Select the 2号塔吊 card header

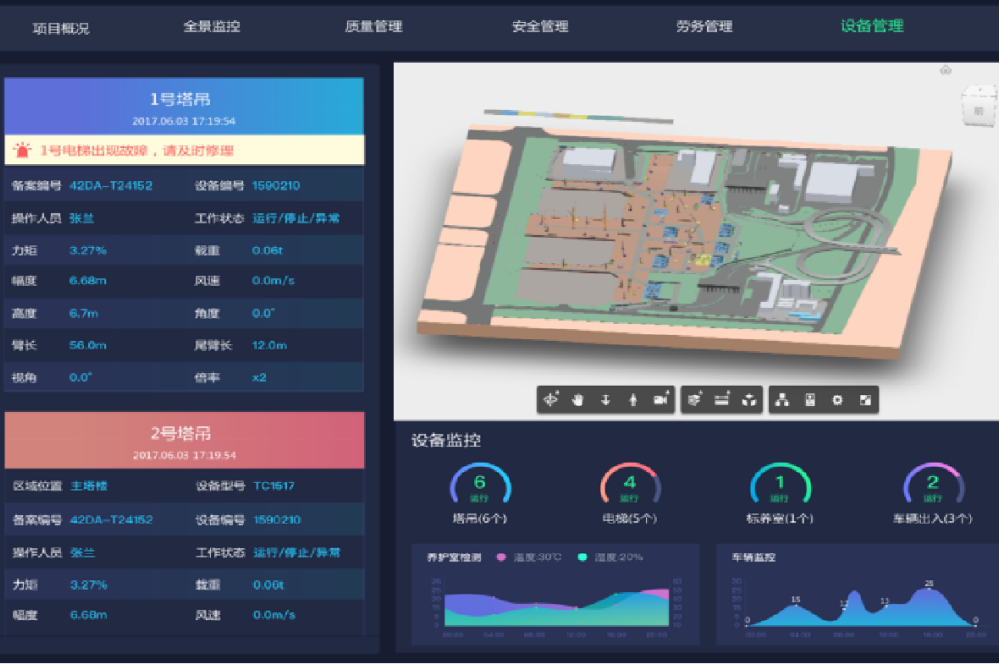pyautogui.click(x=184, y=440)
